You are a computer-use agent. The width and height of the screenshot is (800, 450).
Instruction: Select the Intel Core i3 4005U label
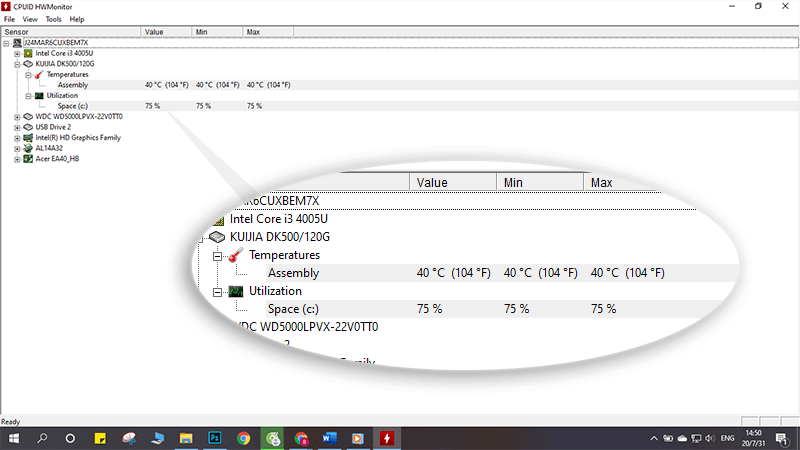64,53
